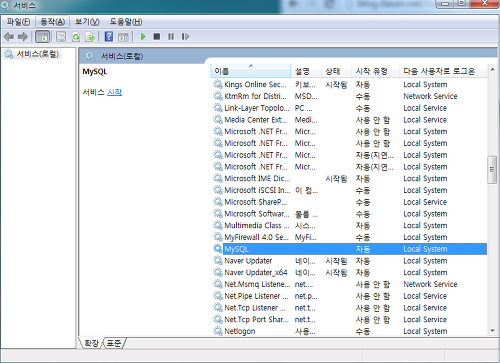
Task: Stop the service with the square stop icon
Action: 157,36
